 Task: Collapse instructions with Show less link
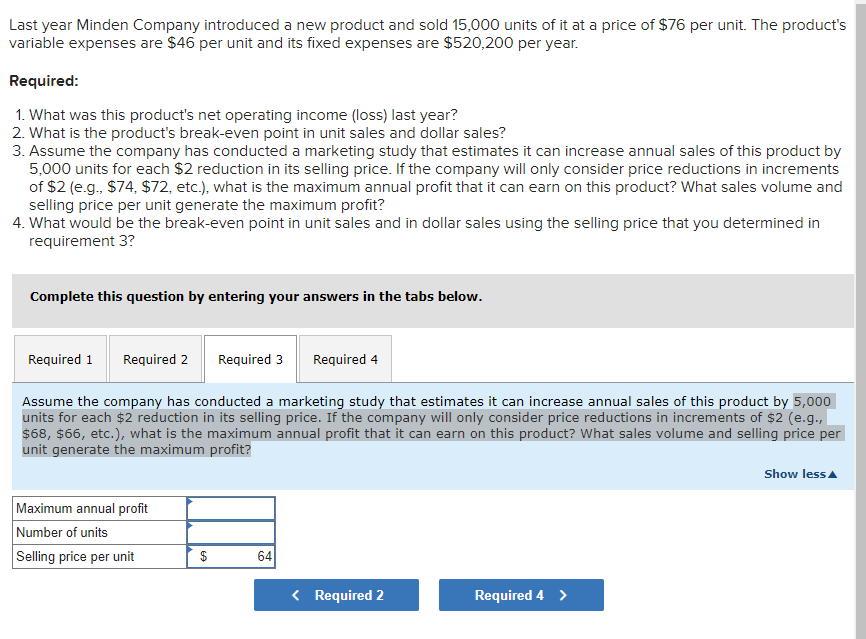tap(794, 474)
